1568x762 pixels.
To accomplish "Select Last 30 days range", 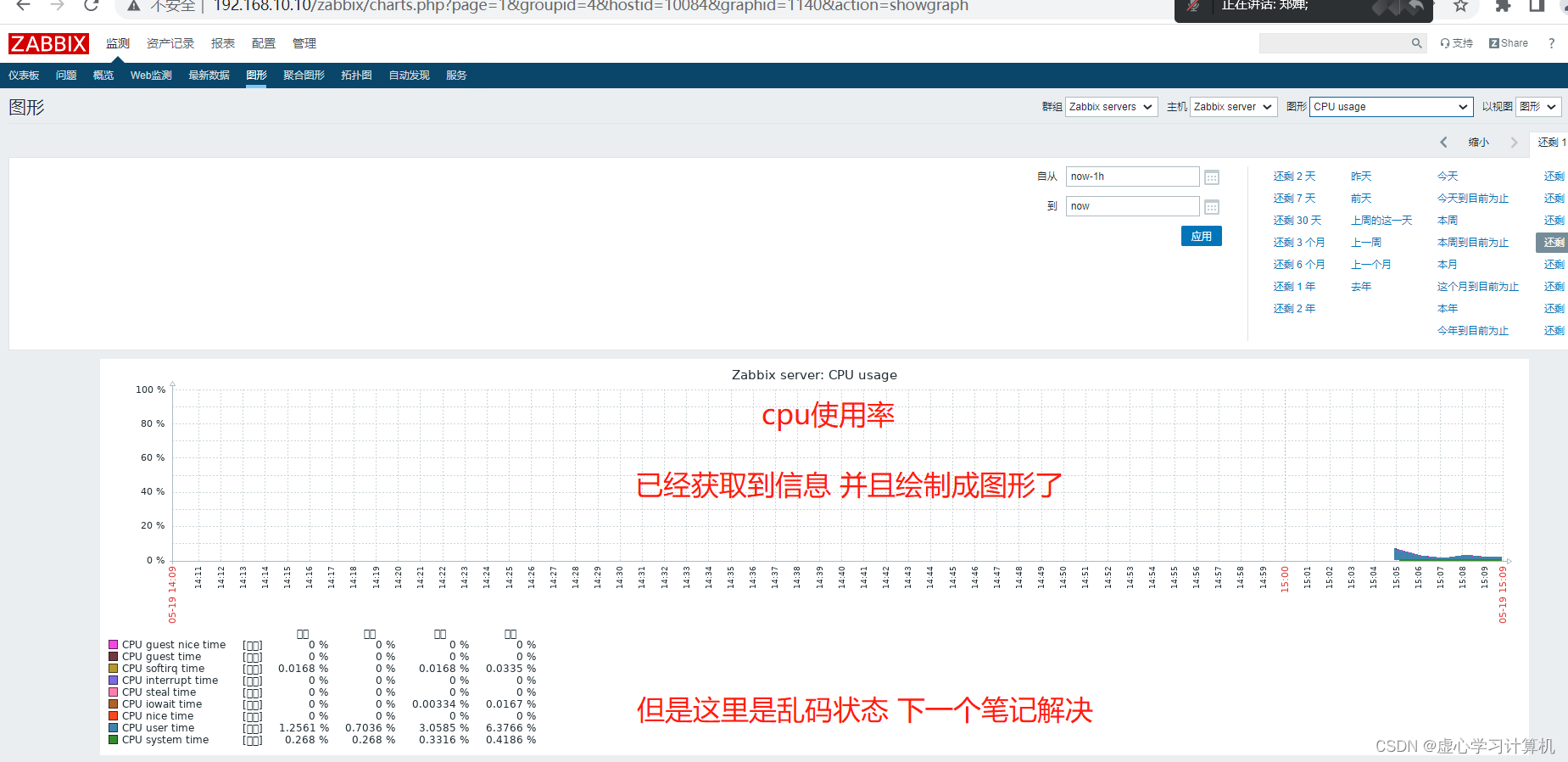I will tap(1297, 221).
